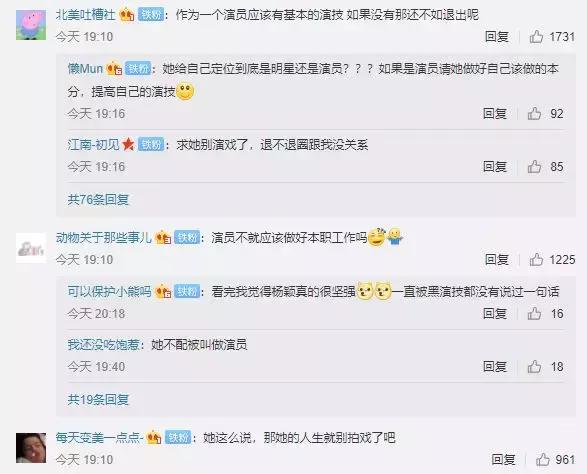Like the 动物关于那些事儿 comment with 1225 likes

point(536,259)
